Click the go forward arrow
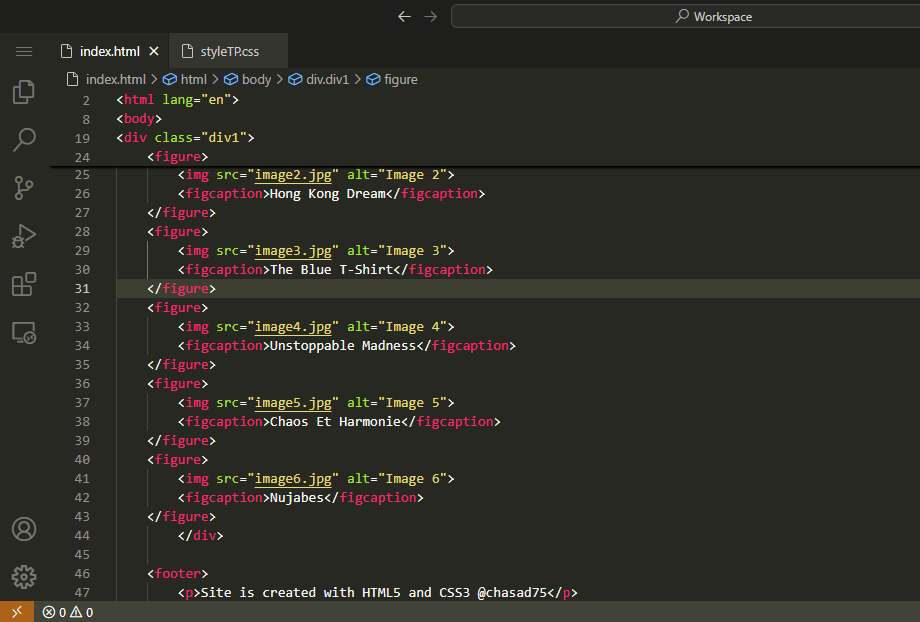 coord(431,16)
